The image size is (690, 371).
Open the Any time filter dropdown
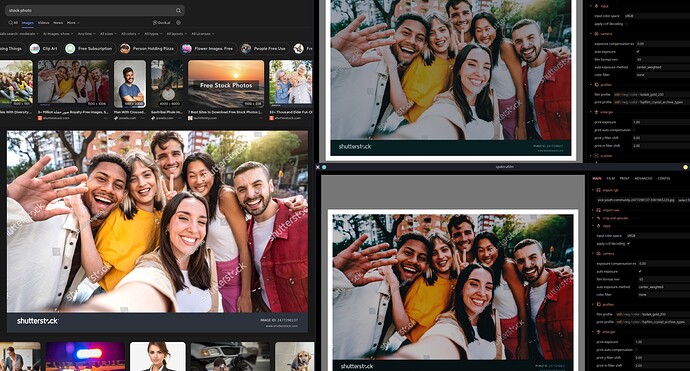pyautogui.click(x=86, y=34)
